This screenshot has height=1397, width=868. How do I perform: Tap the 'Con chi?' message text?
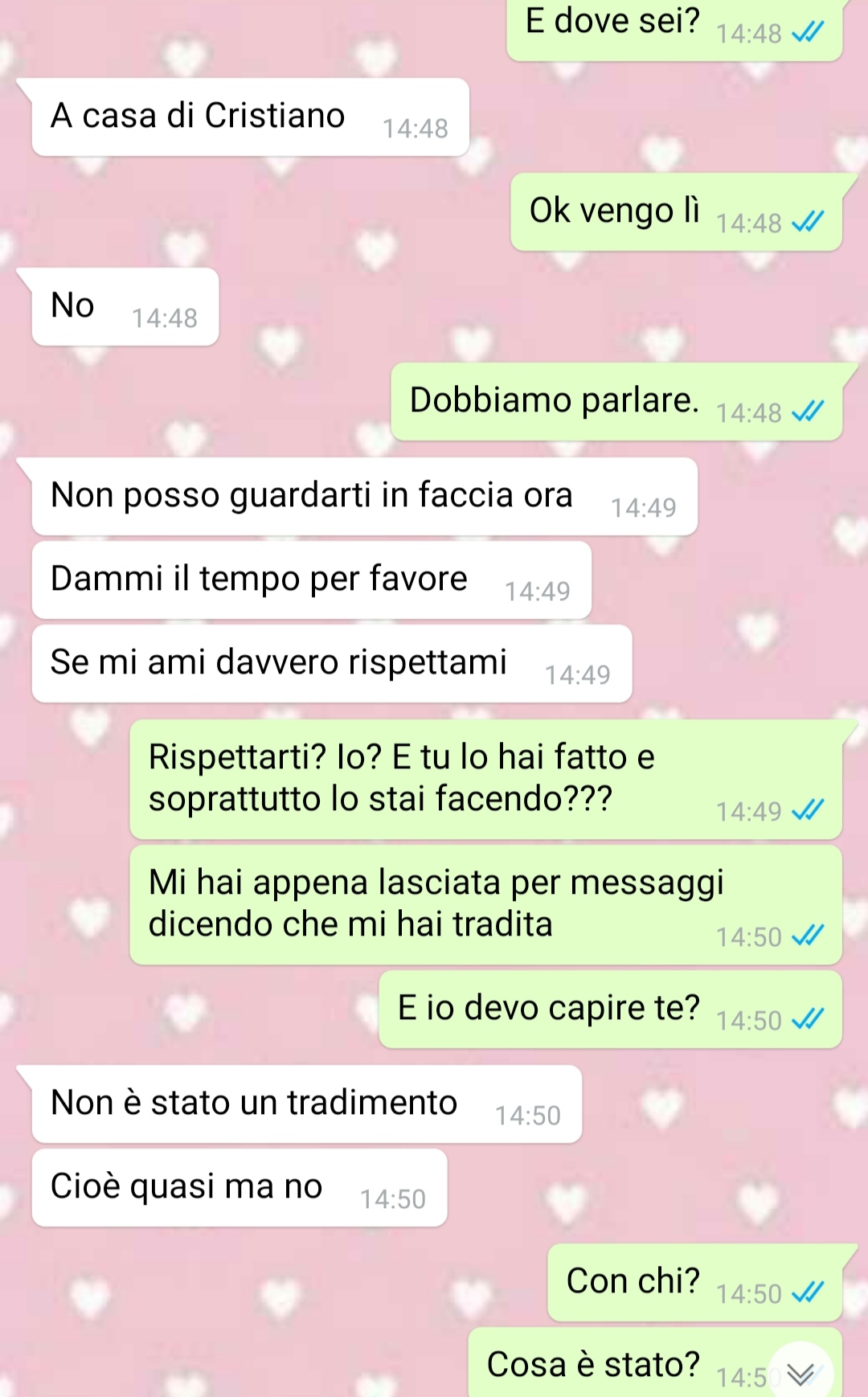point(633,1280)
